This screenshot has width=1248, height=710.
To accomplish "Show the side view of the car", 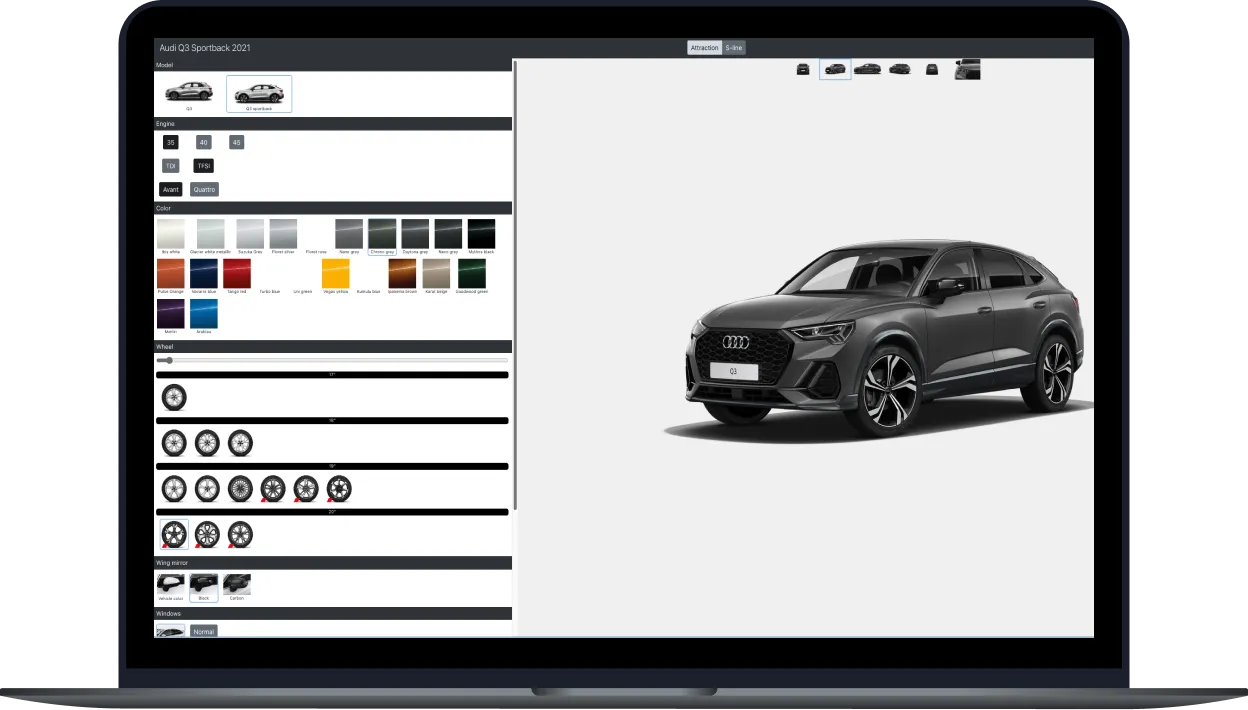I will point(868,69).
